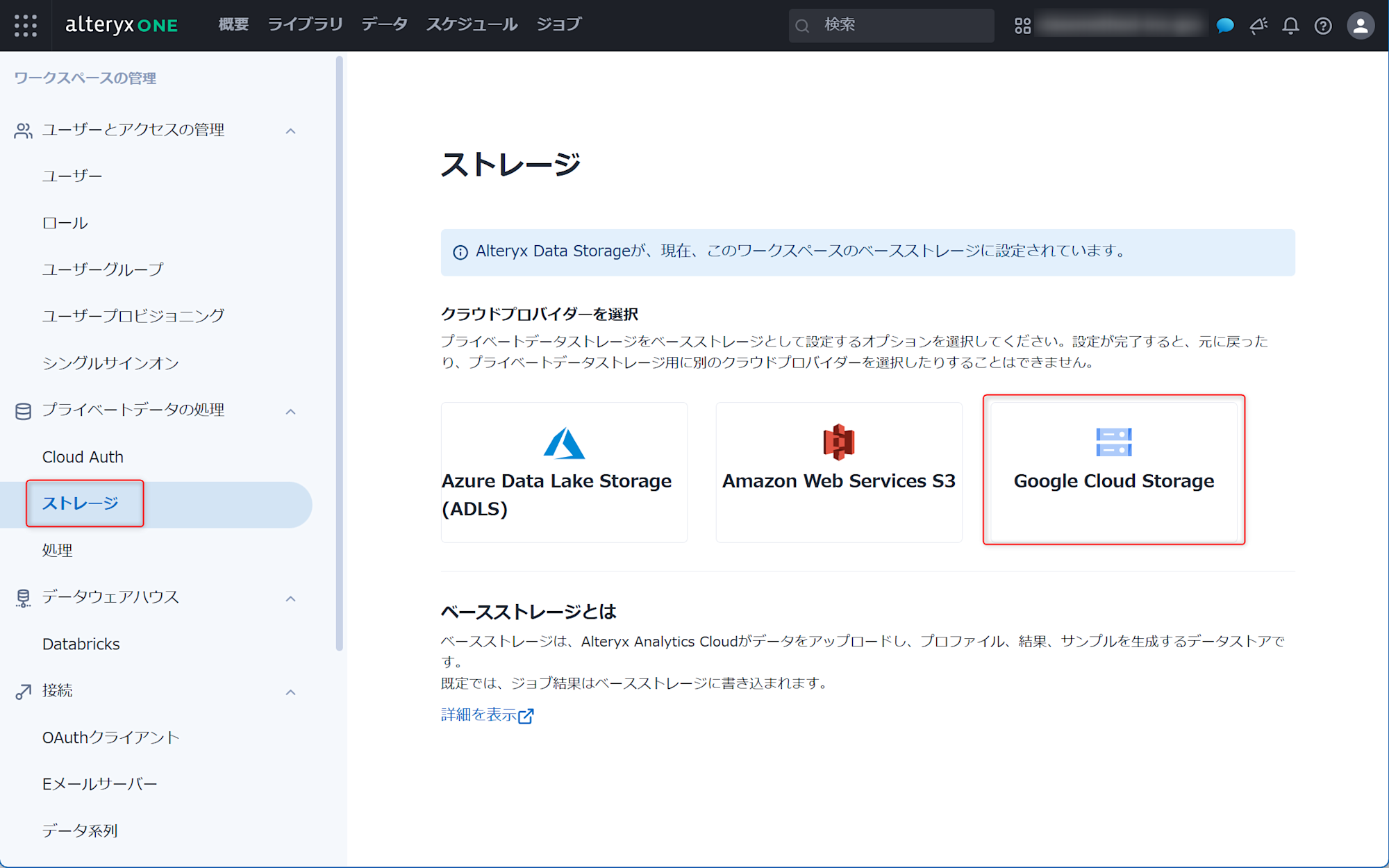Open Databricks settings in sidebar

(x=81, y=644)
